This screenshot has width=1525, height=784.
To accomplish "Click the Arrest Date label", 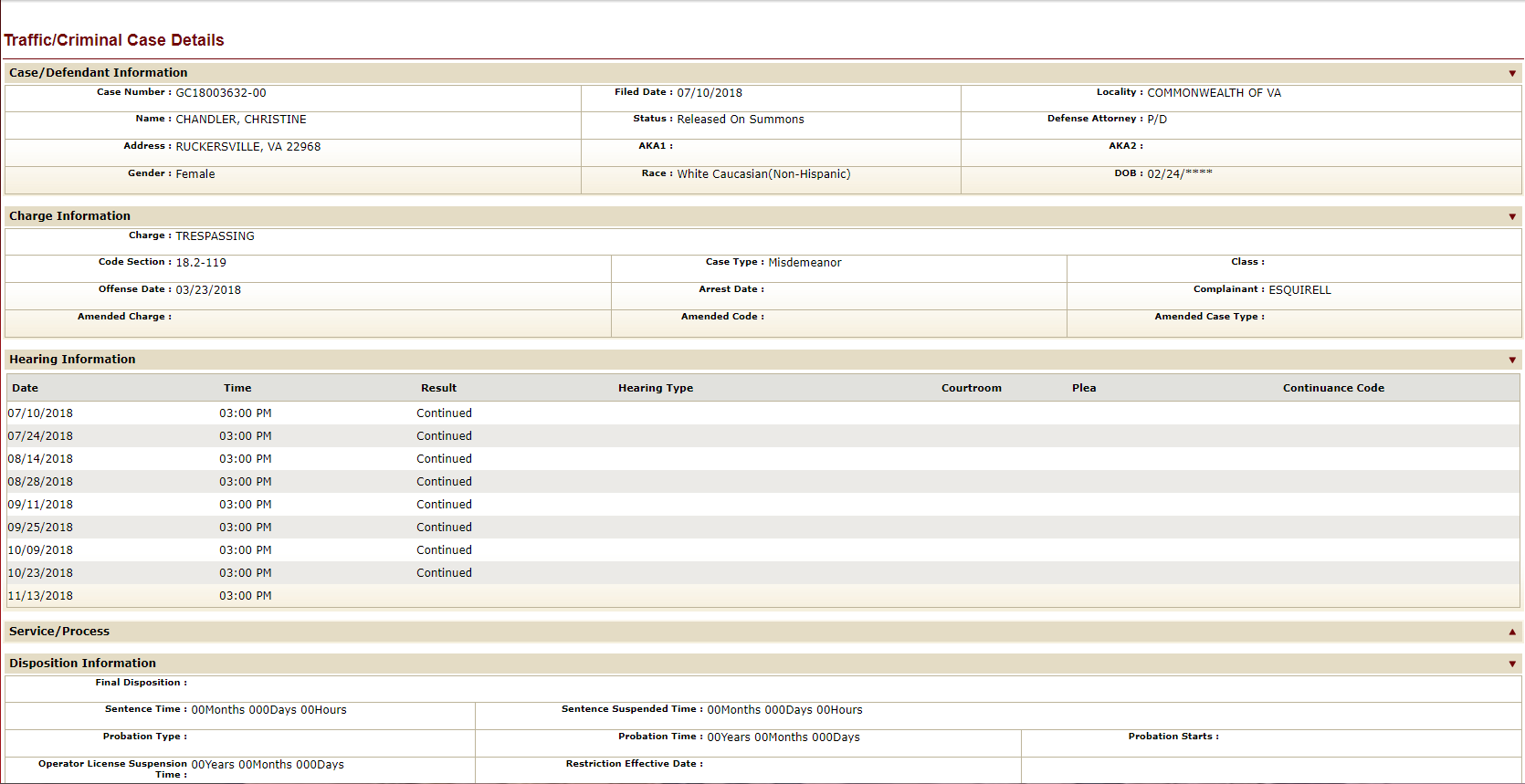I will pyautogui.click(x=731, y=289).
